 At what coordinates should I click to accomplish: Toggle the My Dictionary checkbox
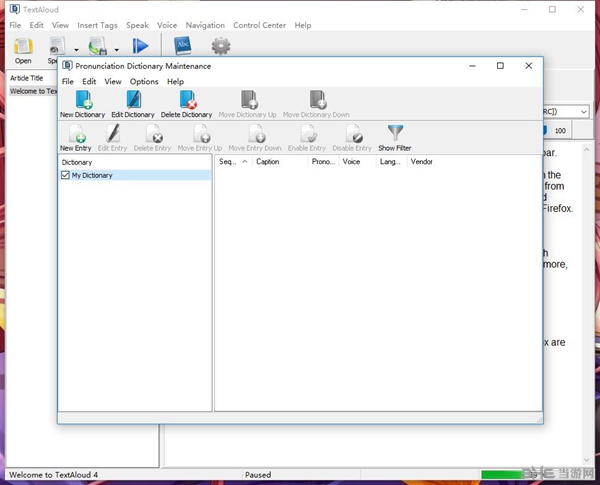[x=65, y=175]
